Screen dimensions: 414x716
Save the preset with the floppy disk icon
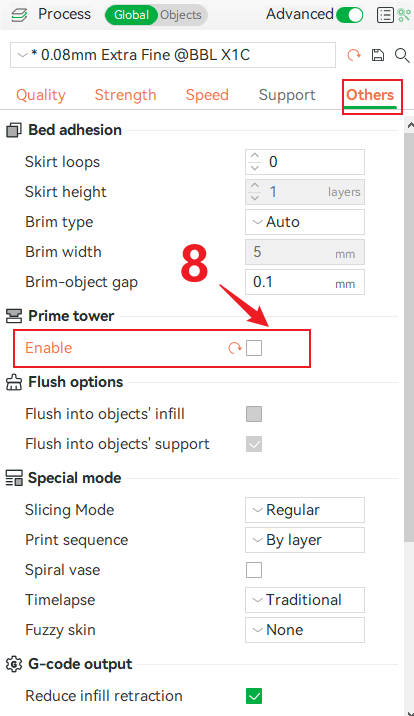377,55
